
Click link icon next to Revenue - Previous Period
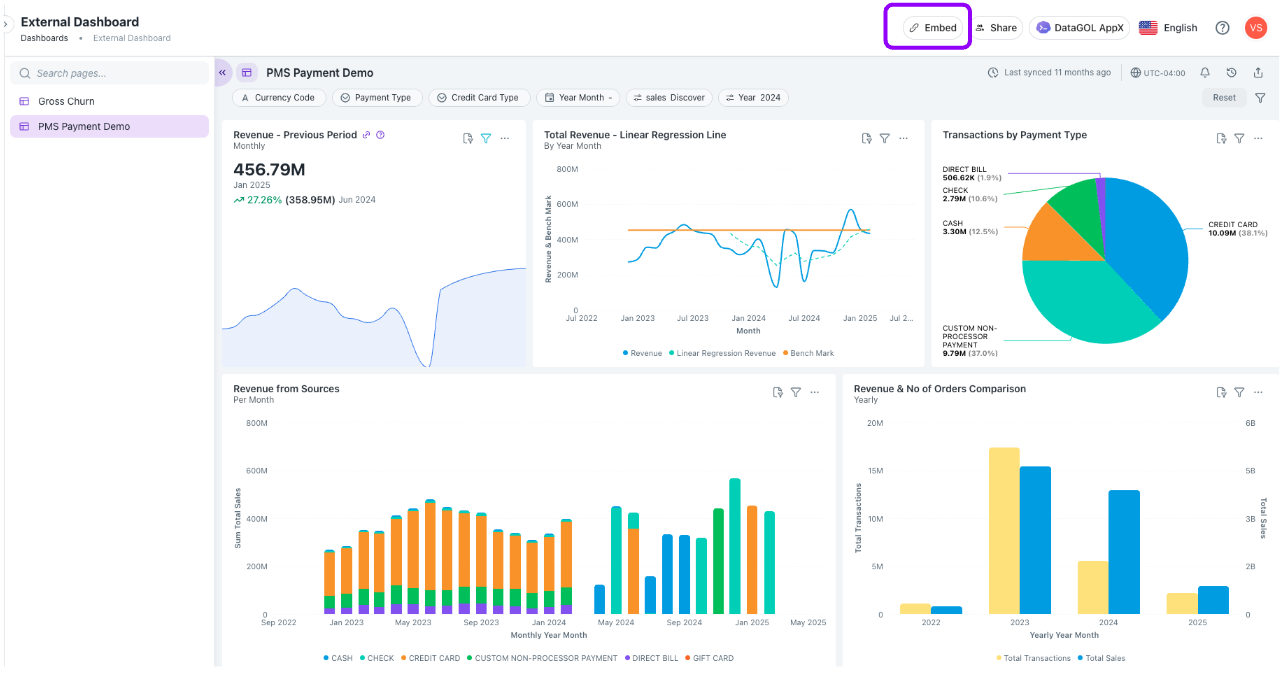tap(366, 135)
